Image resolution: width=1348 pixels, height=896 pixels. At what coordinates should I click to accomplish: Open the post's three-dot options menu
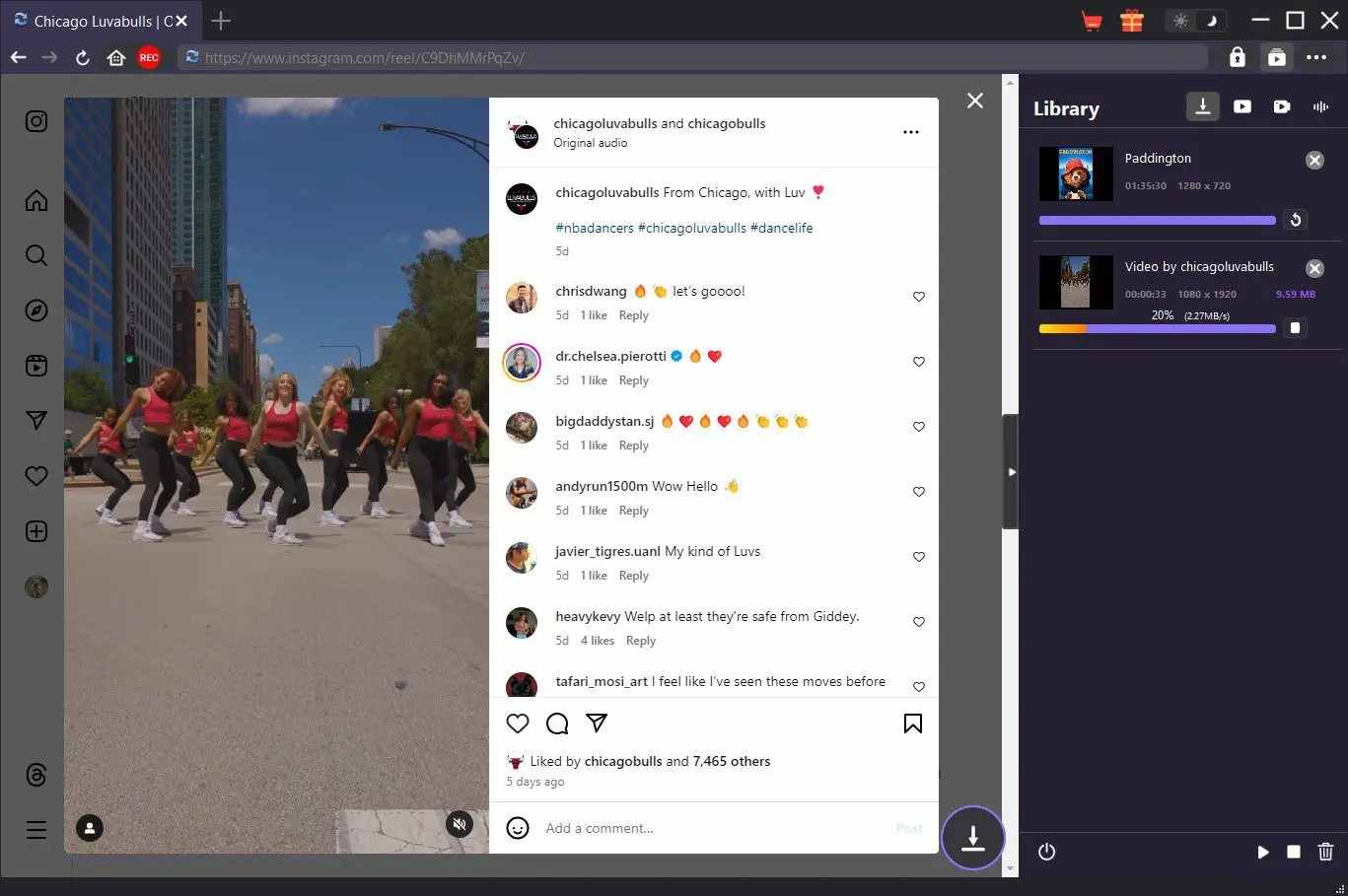(x=911, y=132)
